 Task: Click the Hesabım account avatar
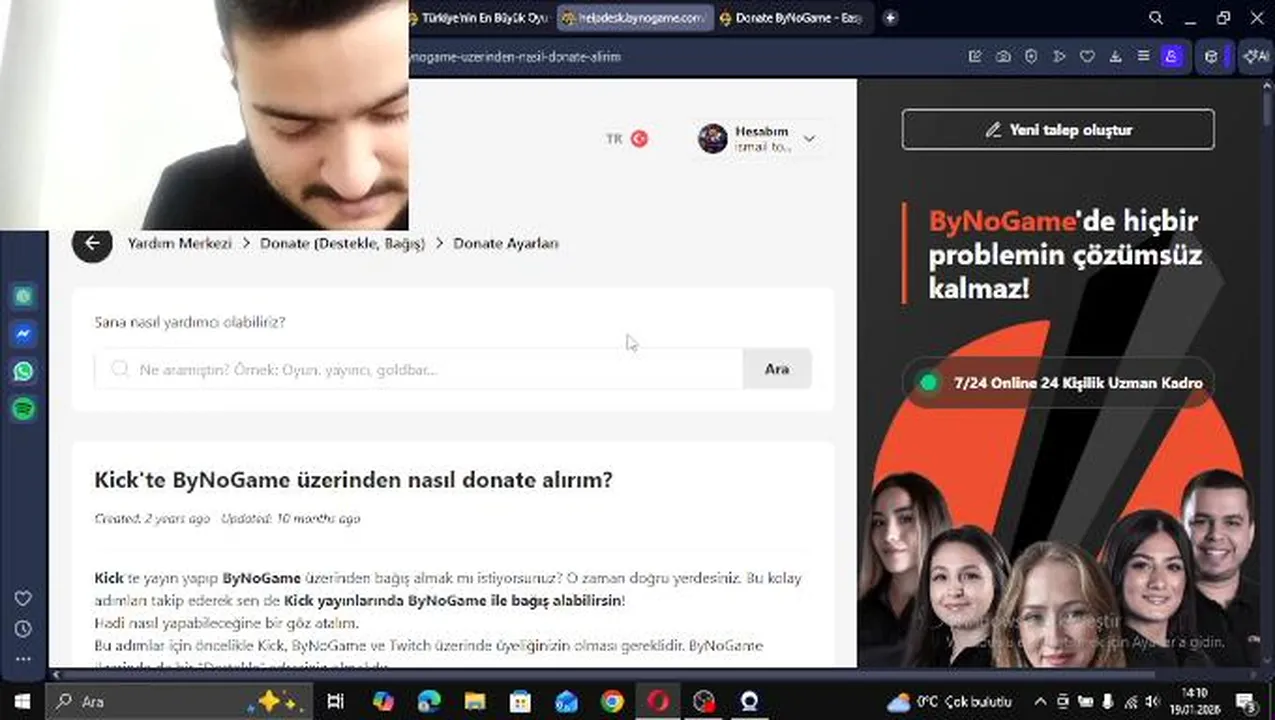point(713,138)
